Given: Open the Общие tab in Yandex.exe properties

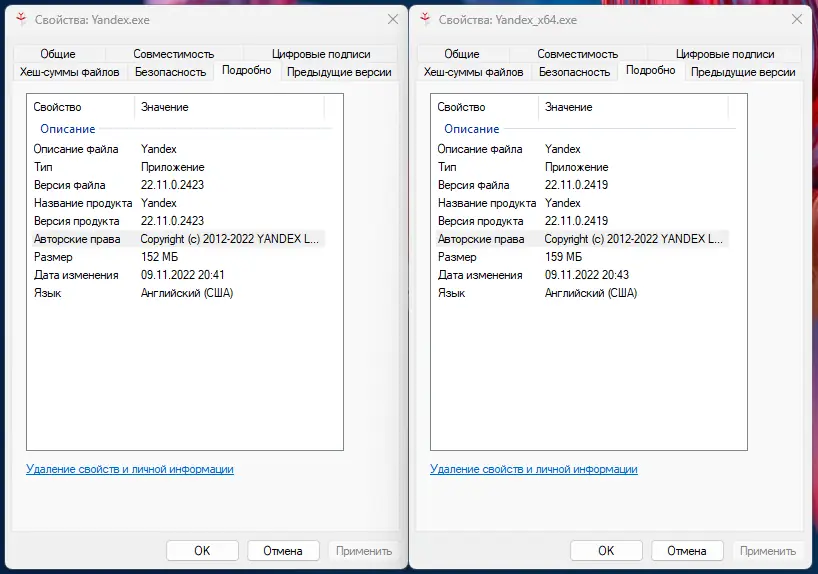Looking at the screenshot, I should (x=58, y=54).
